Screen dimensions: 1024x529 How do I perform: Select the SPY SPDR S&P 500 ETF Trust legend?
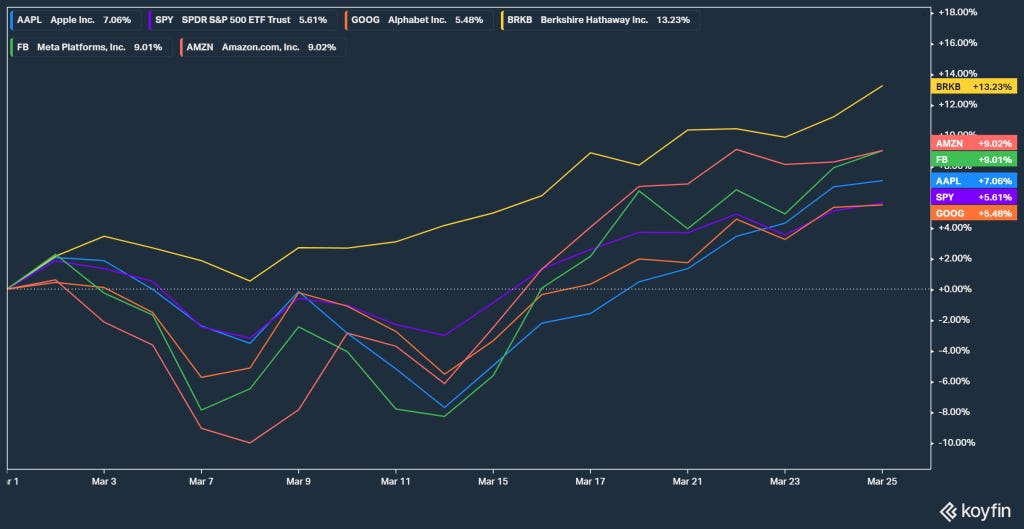242,20
